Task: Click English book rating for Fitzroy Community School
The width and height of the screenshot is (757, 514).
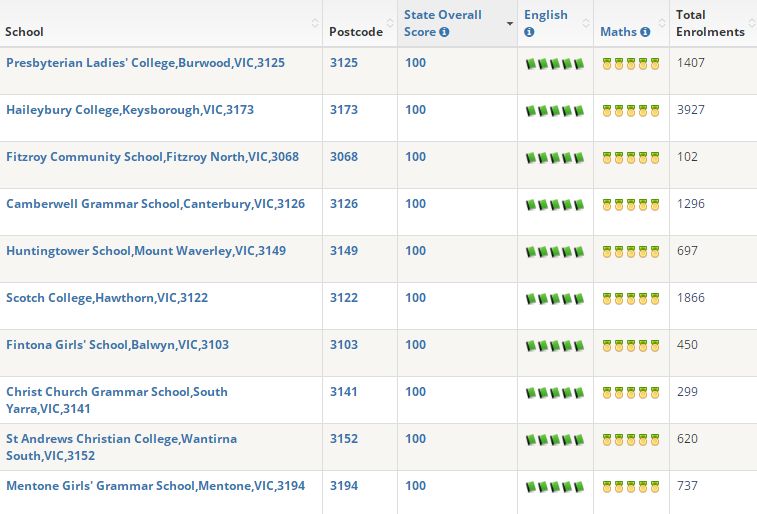Action: tap(555, 158)
